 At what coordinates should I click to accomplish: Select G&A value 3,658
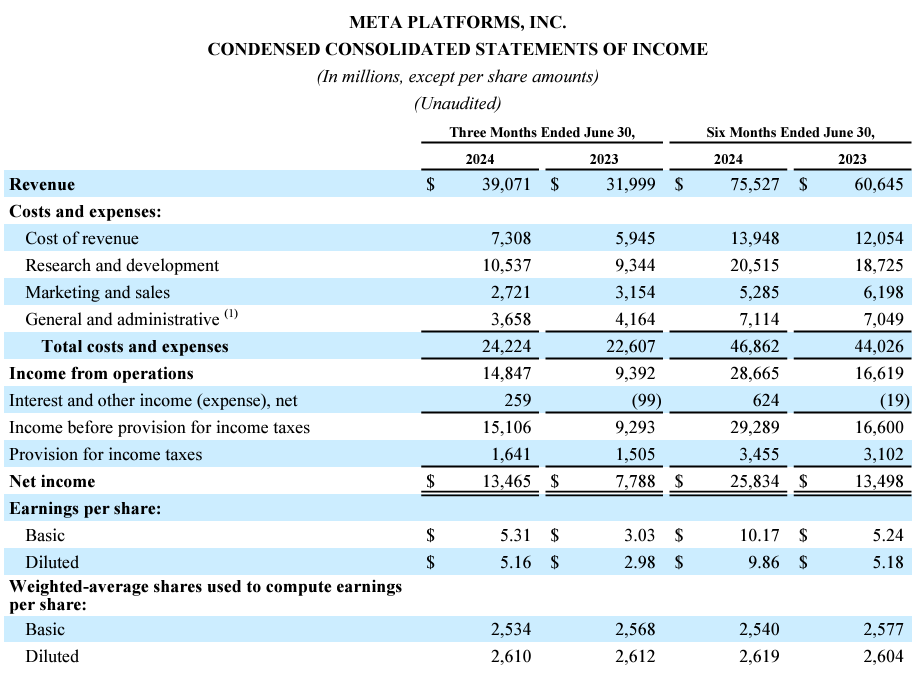511,319
